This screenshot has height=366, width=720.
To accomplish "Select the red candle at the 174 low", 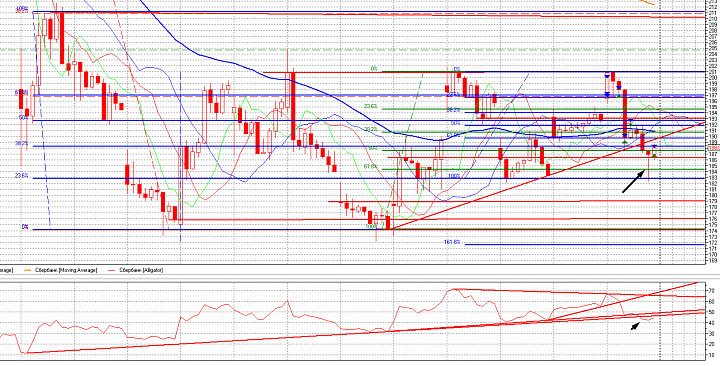I will click(x=388, y=223).
